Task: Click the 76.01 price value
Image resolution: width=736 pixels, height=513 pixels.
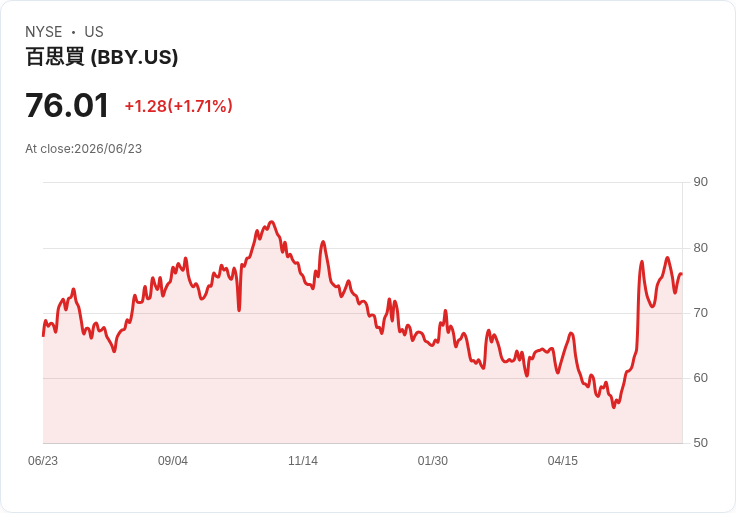Action: [67, 105]
